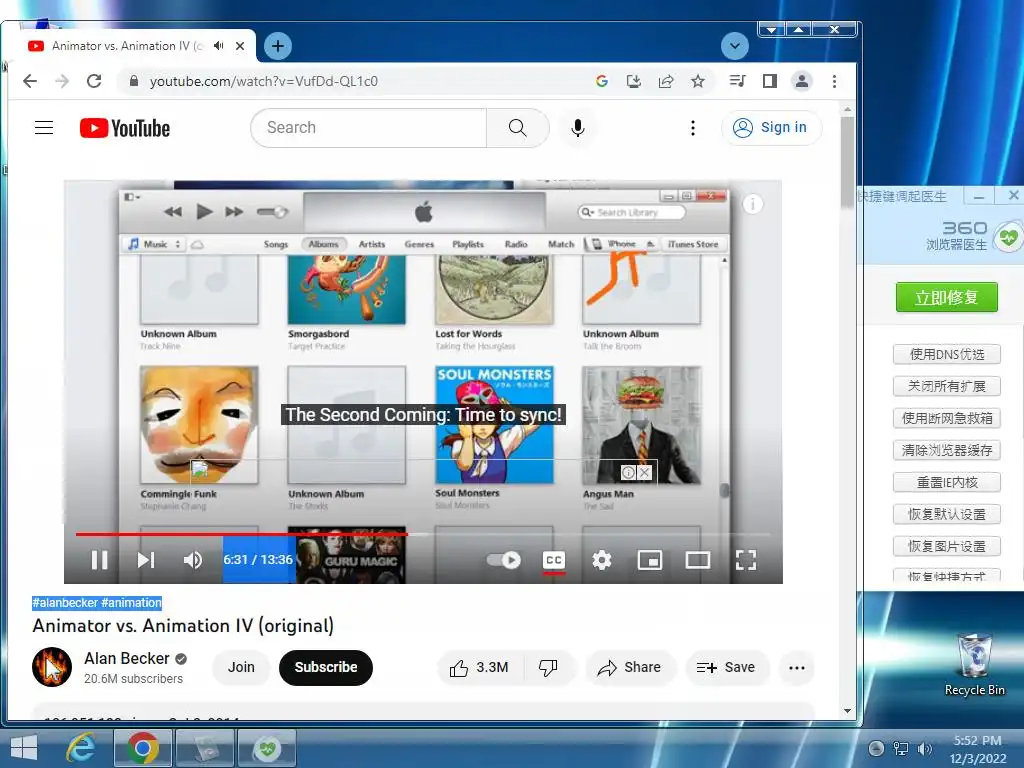Mute the video player volume

193,560
